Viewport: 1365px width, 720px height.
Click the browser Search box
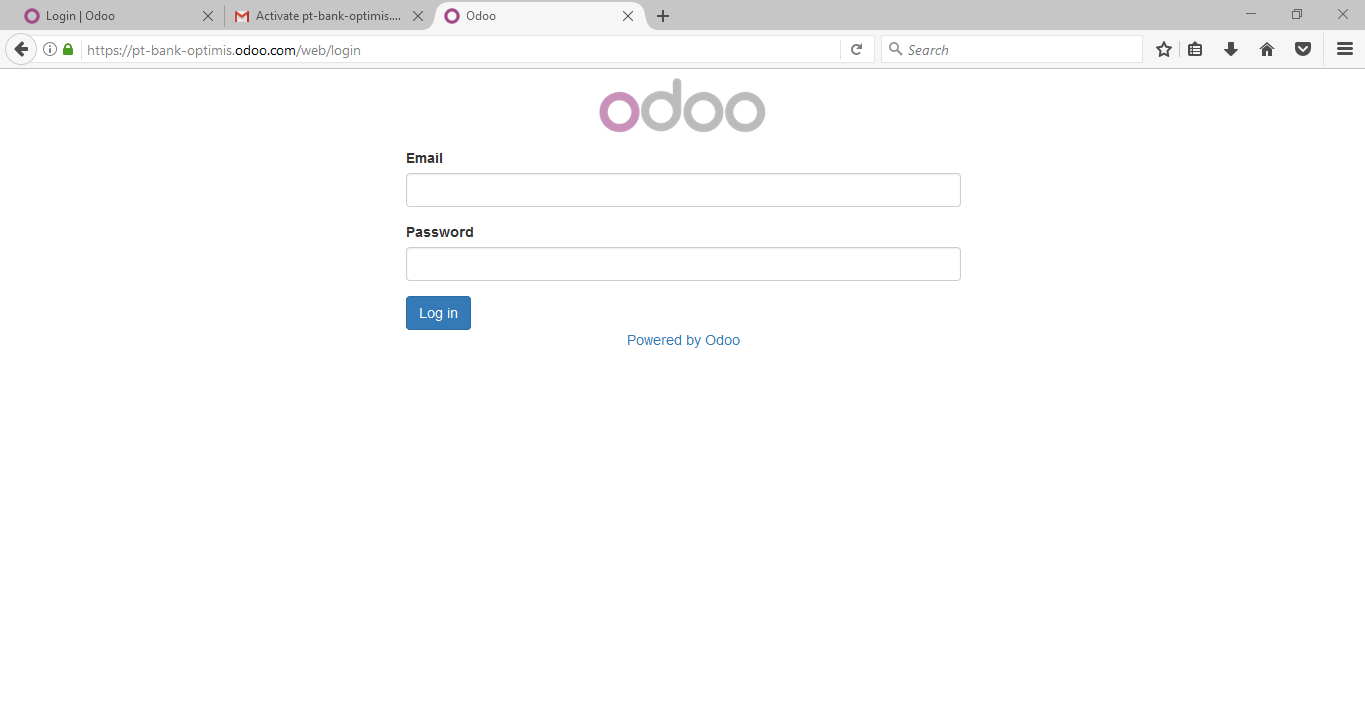click(1012, 49)
